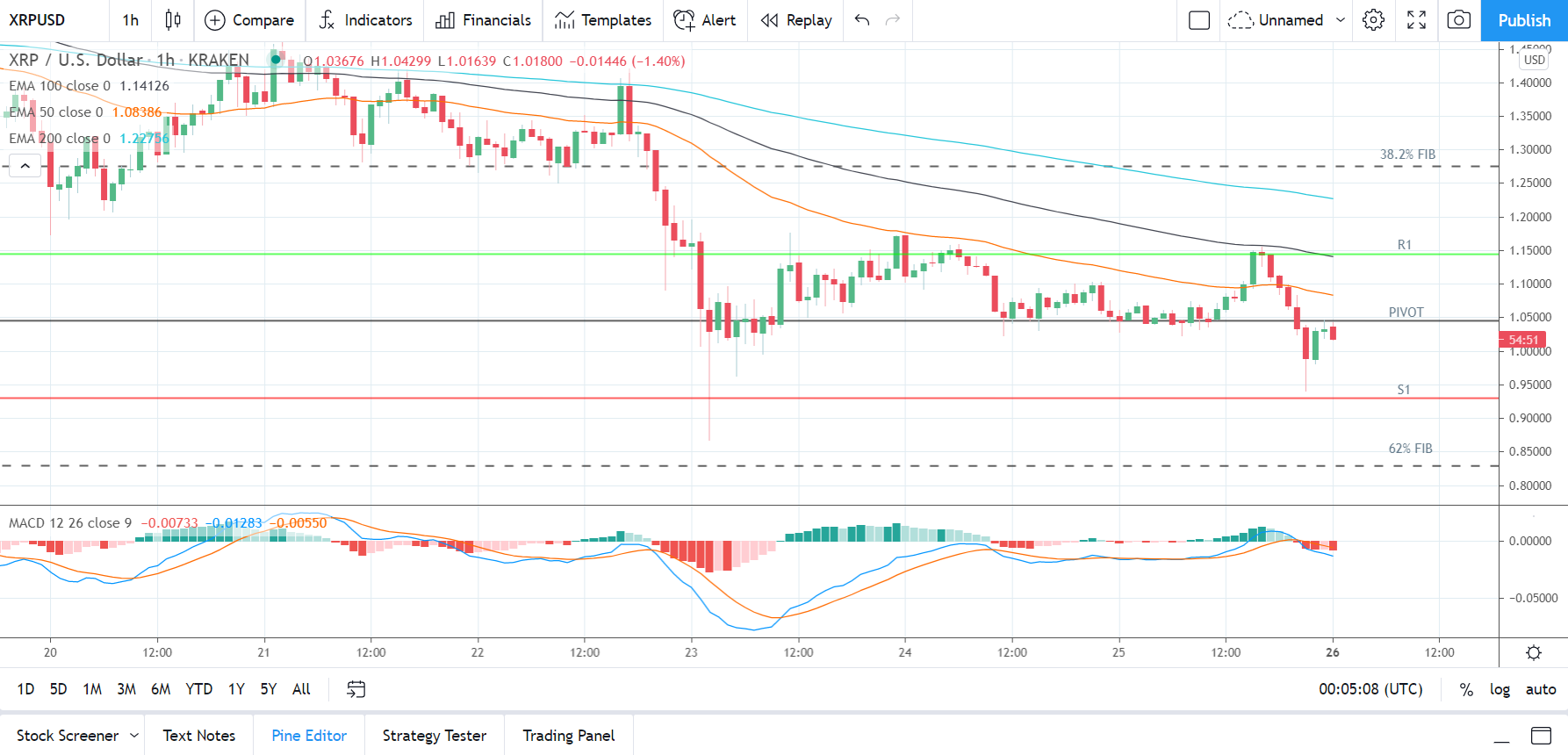The height and width of the screenshot is (755, 1568).
Task: Toggle log scale mode
Action: 1500,689
